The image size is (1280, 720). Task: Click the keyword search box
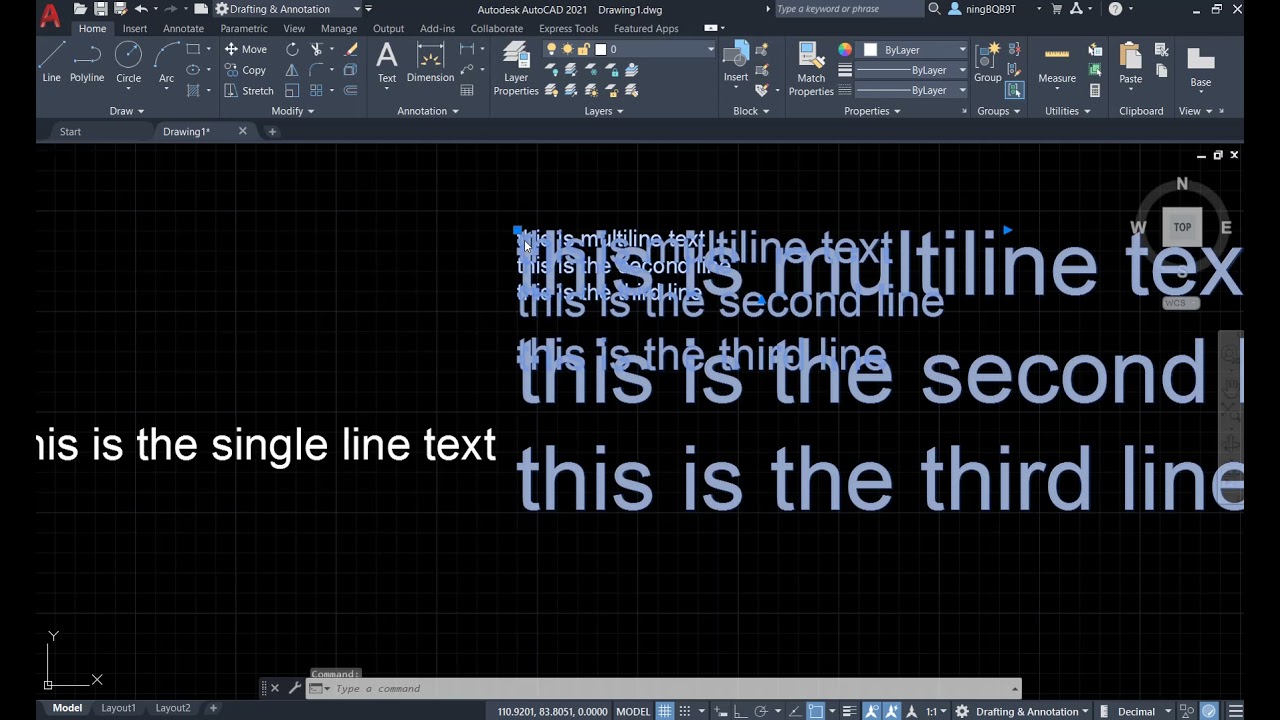click(849, 9)
